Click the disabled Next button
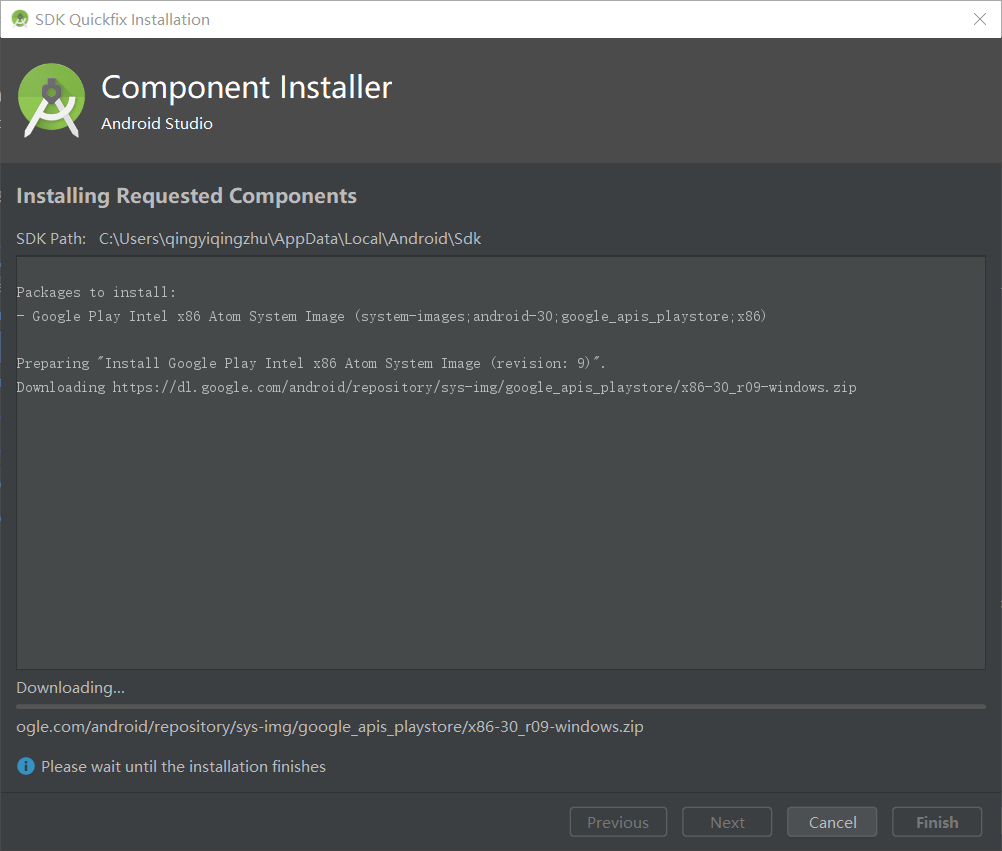Image resolution: width=1002 pixels, height=851 pixels. [727, 822]
